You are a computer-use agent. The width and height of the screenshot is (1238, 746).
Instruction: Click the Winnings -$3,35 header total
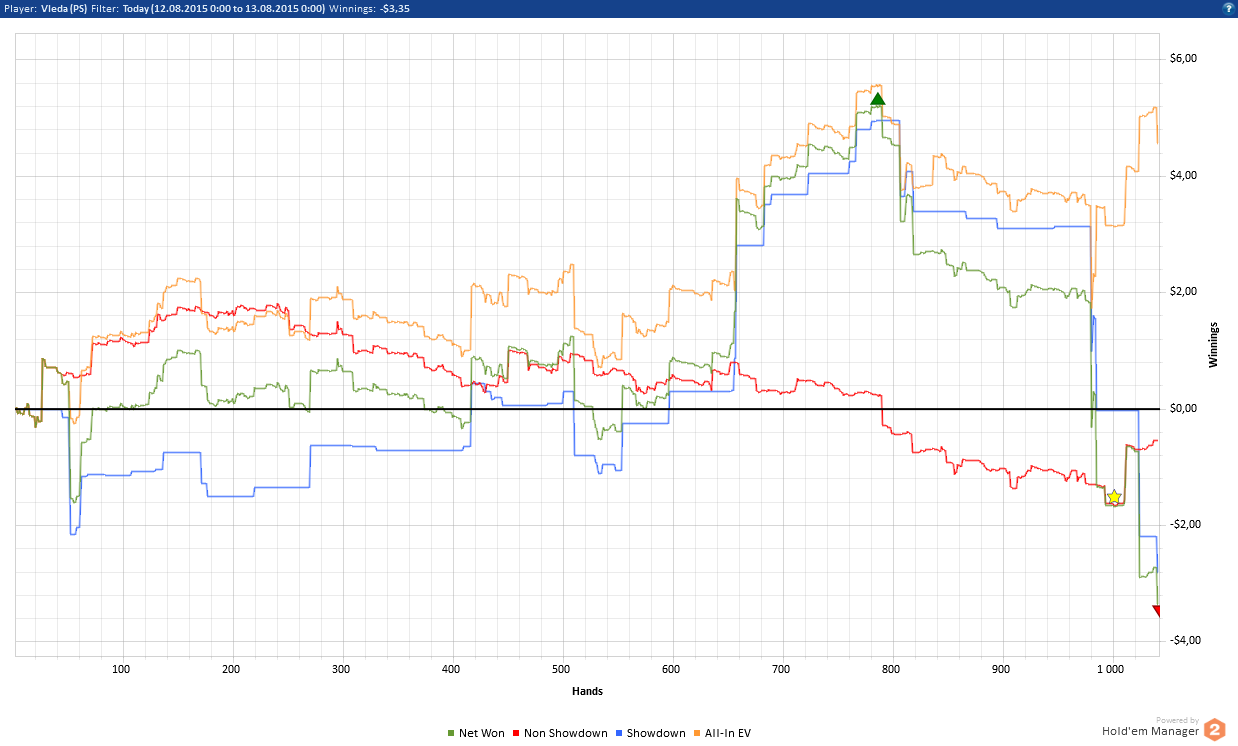369,8
